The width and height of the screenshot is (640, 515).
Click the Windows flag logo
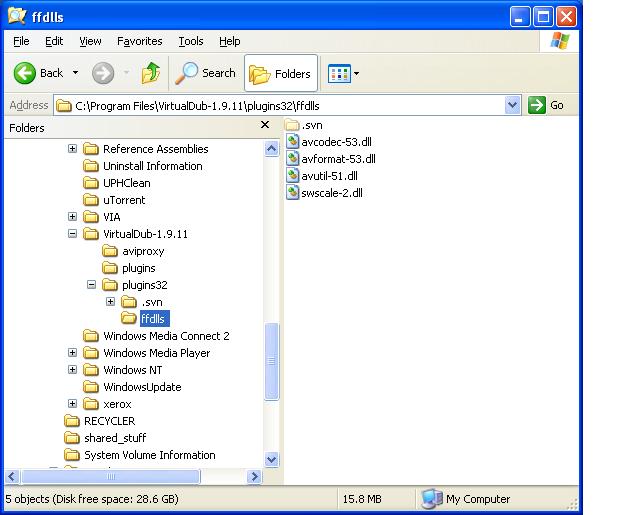click(x=559, y=41)
